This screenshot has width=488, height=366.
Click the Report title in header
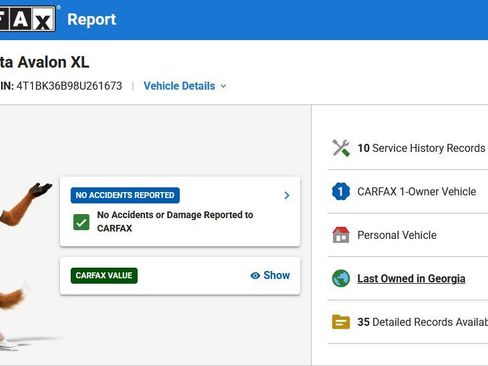[x=92, y=19]
